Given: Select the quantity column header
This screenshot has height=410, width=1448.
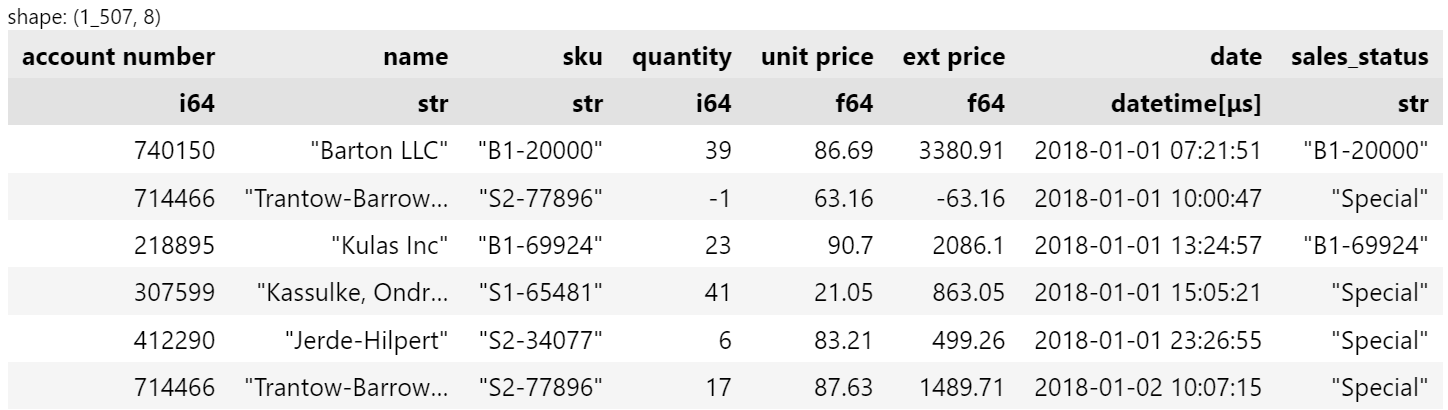Looking at the screenshot, I should point(681,57).
